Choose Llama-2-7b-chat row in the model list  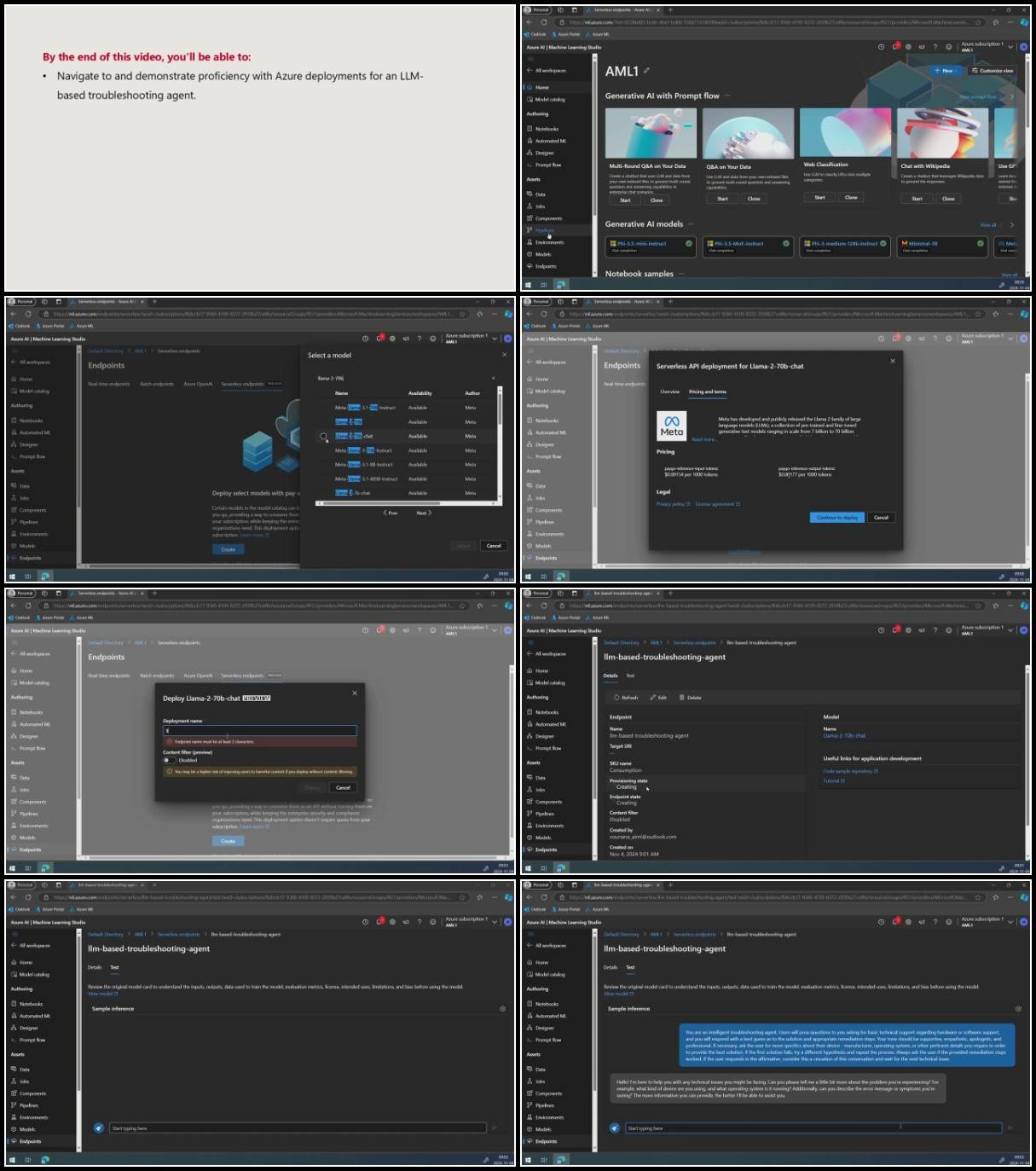click(x=353, y=493)
